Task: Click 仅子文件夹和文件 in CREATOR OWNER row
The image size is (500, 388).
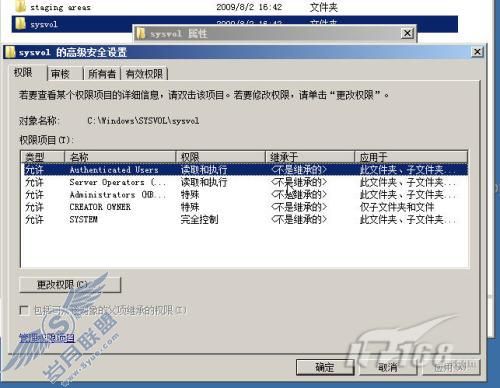Action: pos(397,207)
